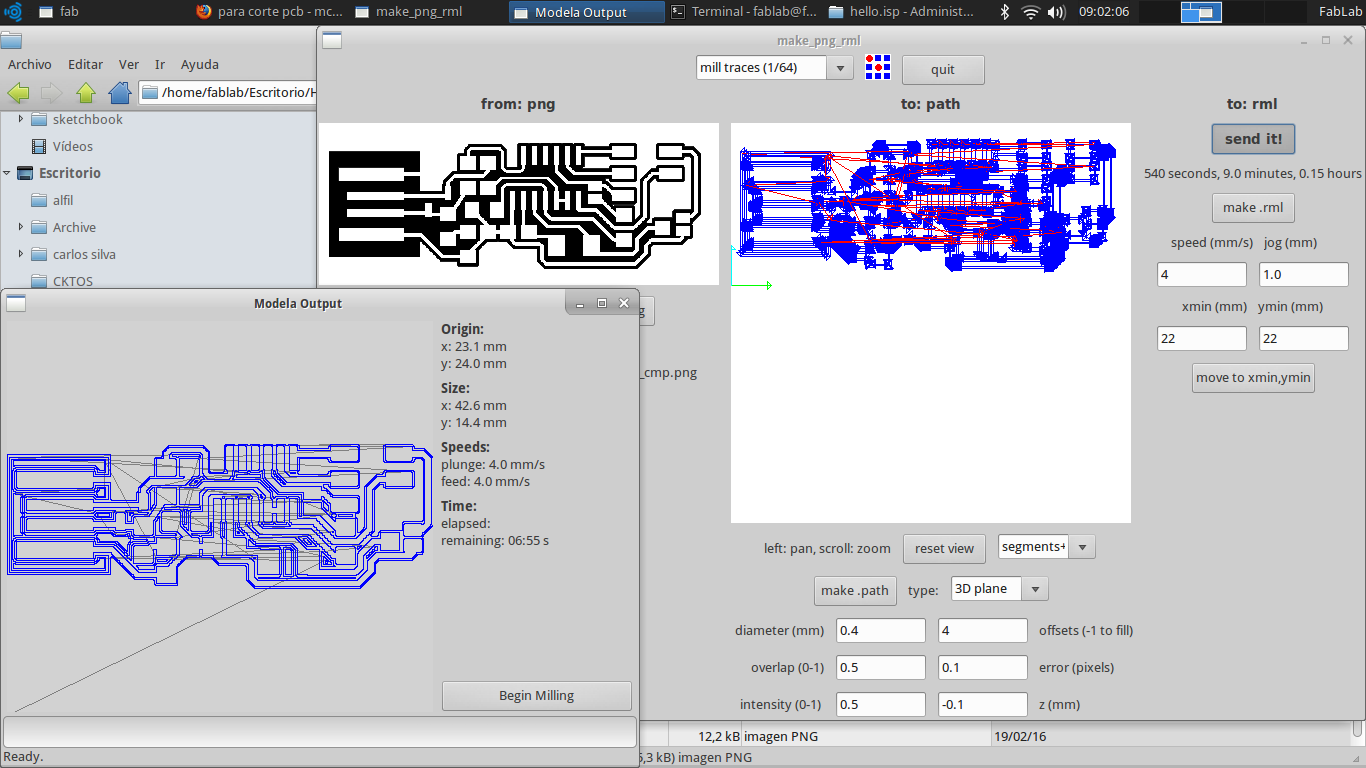1366x768 pixels.
Task: Switch to Terminal window in taskbar
Action: click(x=744, y=12)
